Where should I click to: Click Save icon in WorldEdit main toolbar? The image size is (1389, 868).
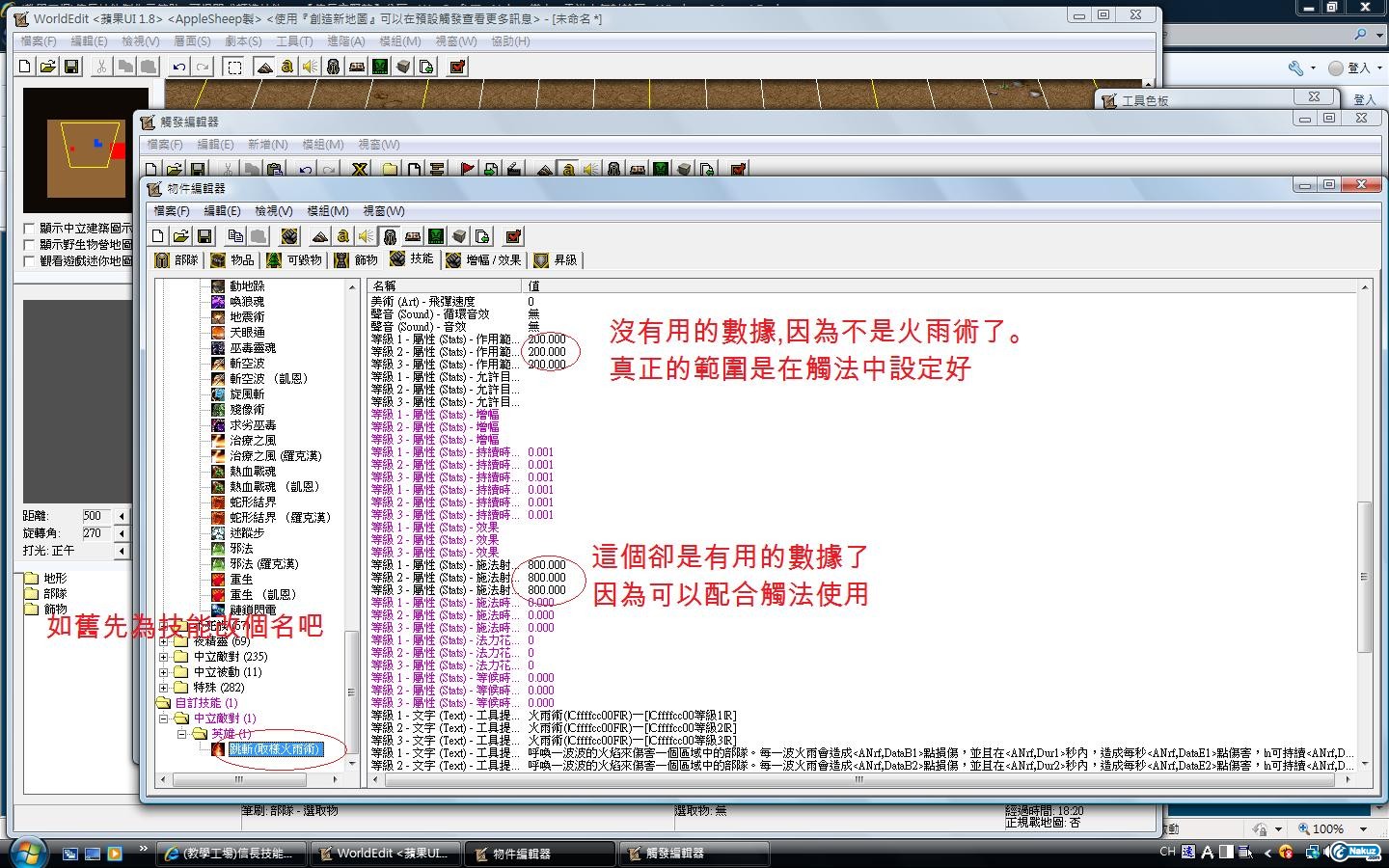tap(71, 67)
